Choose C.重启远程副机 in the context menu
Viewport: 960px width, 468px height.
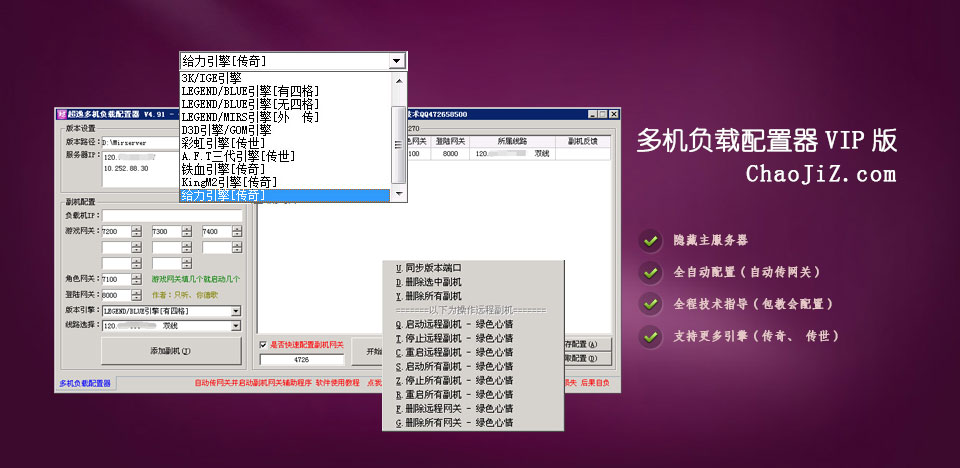473,352
